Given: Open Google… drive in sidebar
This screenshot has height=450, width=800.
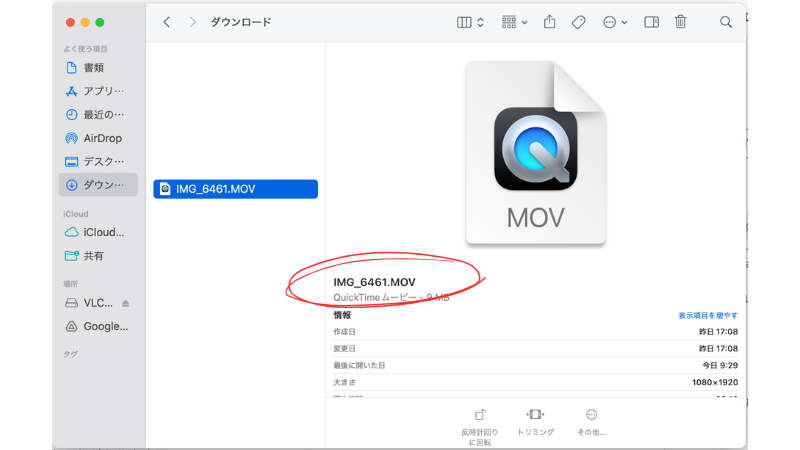Looking at the screenshot, I should 98,326.
